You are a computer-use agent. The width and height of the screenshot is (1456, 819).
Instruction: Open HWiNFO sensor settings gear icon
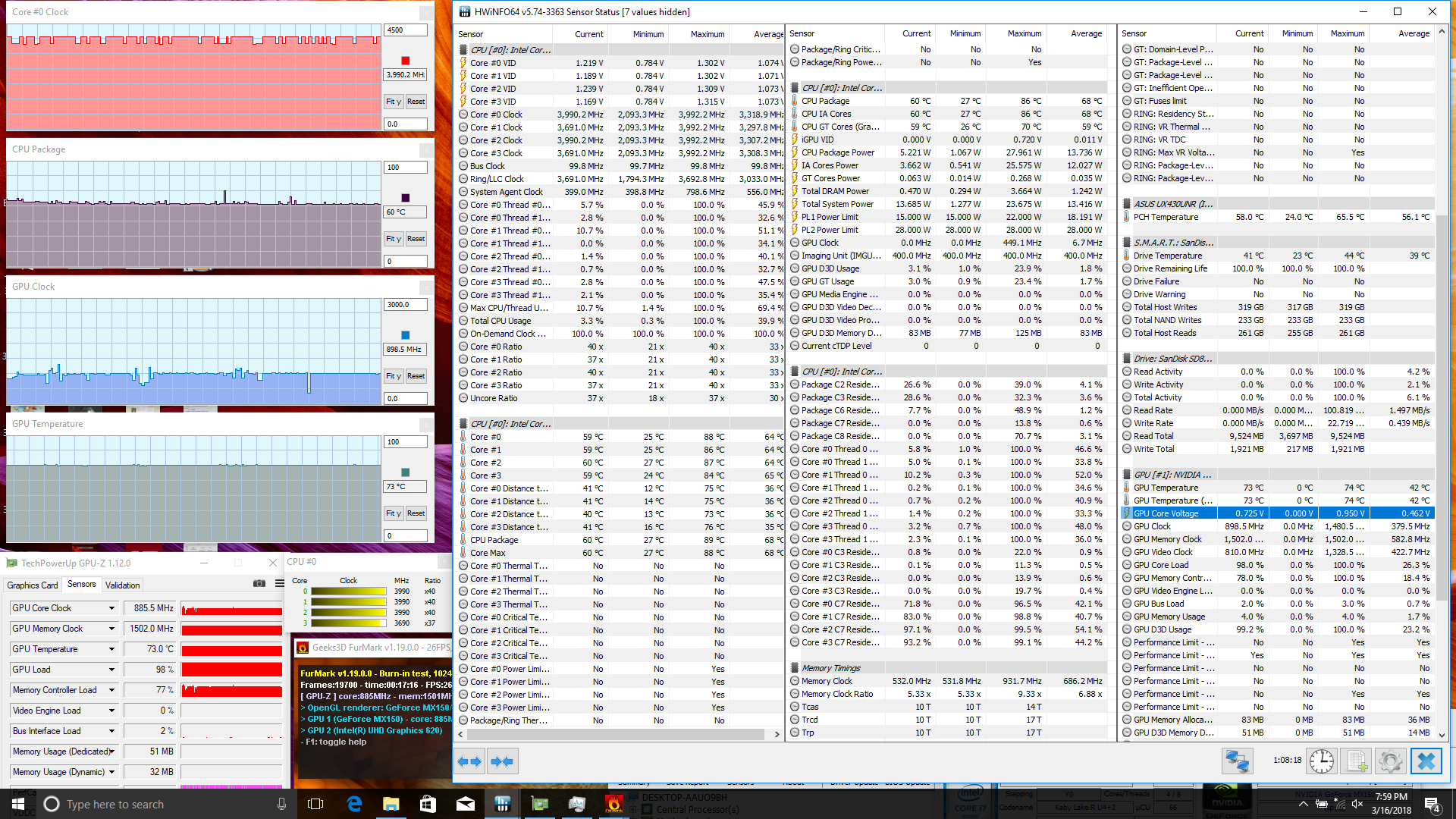click(x=1391, y=761)
